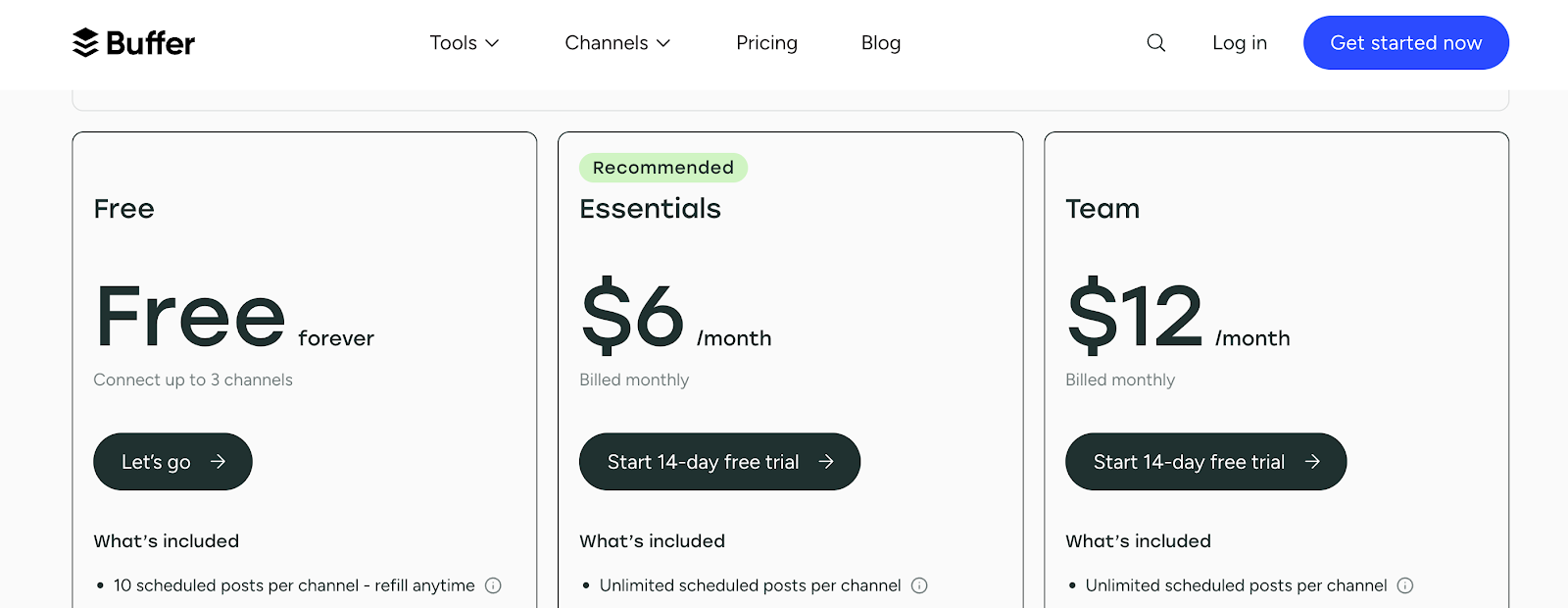Click 'Connect up to 3 channels' text
The image size is (1568, 608).
pyautogui.click(x=193, y=380)
